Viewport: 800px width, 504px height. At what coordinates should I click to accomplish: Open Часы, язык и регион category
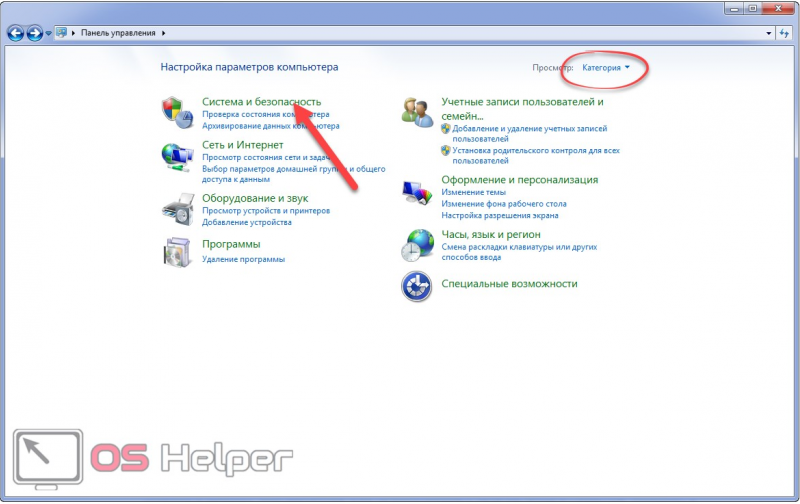click(491, 234)
